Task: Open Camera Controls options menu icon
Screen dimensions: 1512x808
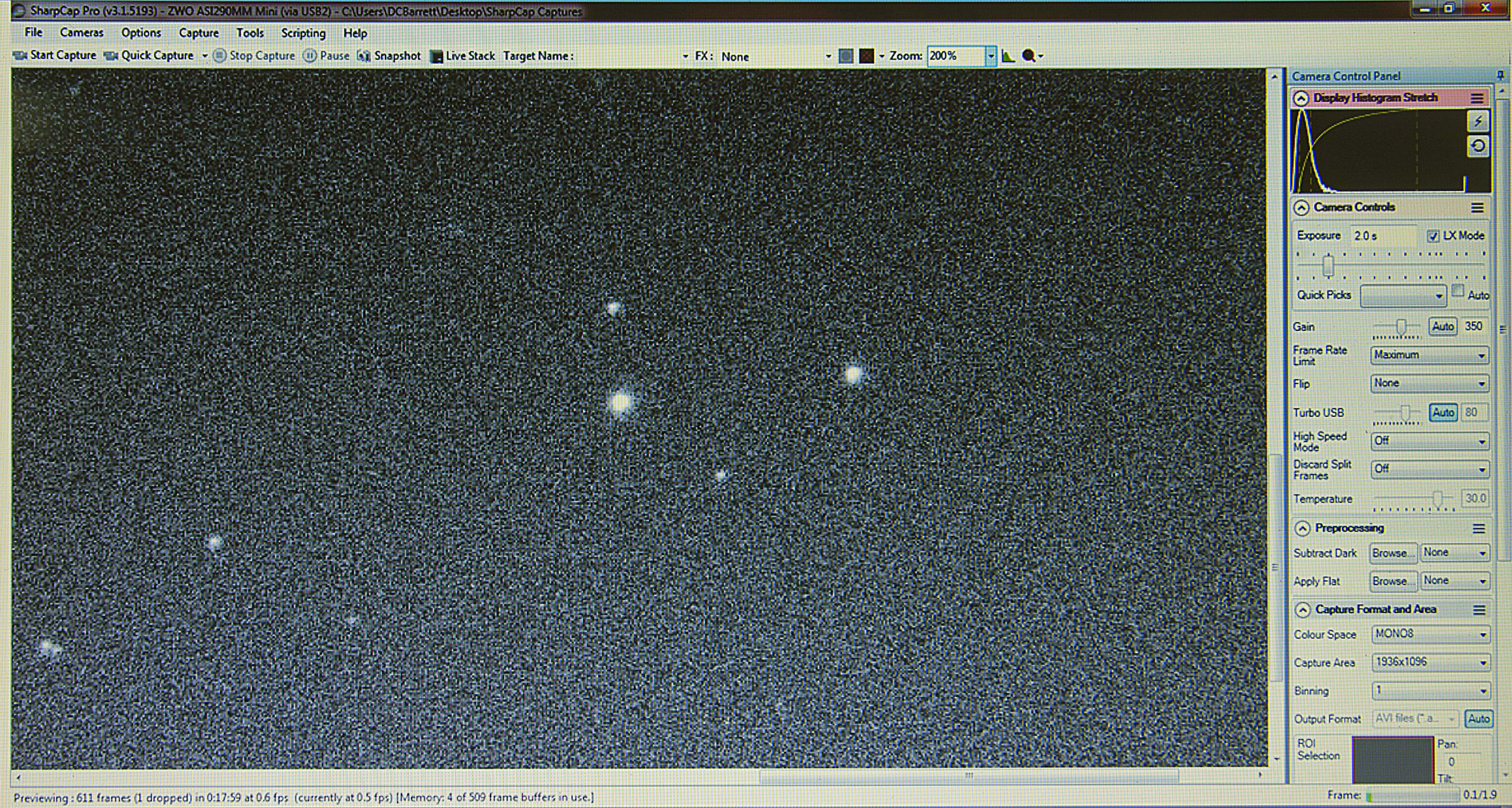Action: click(x=1477, y=208)
